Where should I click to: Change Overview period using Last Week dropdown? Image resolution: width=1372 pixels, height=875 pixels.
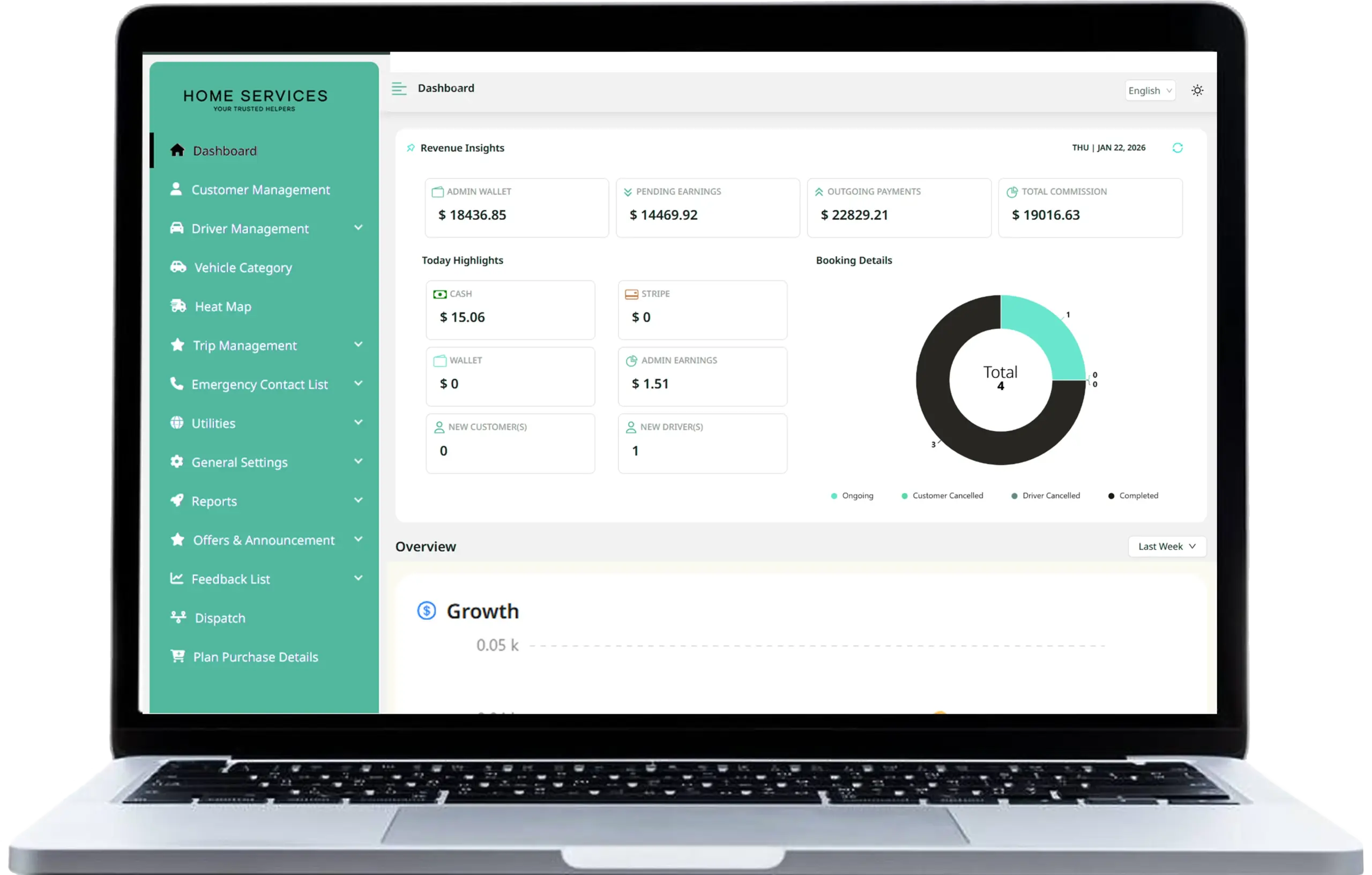1166,545
